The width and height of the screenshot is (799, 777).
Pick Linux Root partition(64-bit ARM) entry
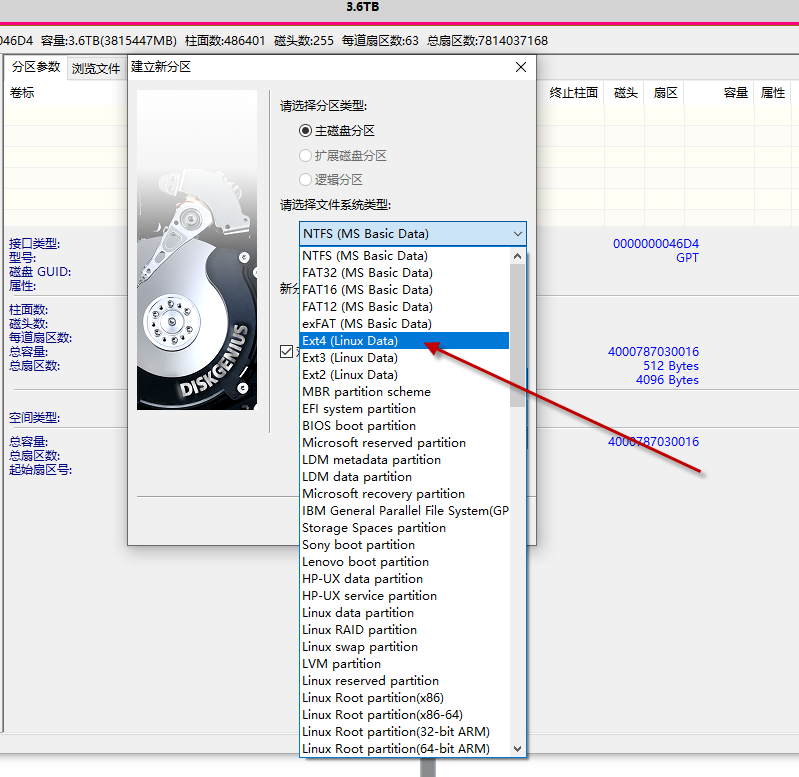(x=405, y=748)
